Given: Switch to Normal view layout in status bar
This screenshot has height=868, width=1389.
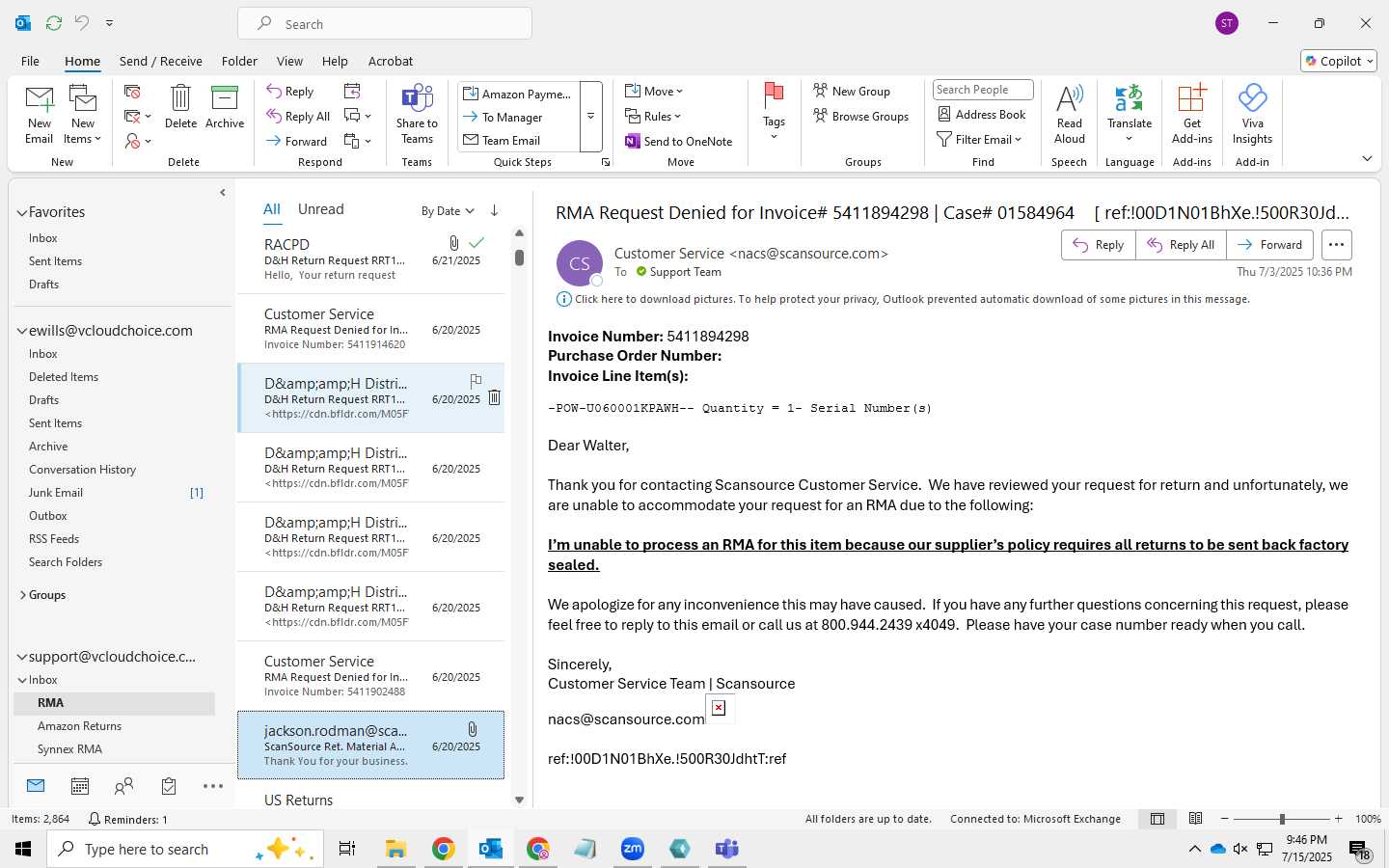Looking at the screenshot, I should click(x=1157, y=819).
